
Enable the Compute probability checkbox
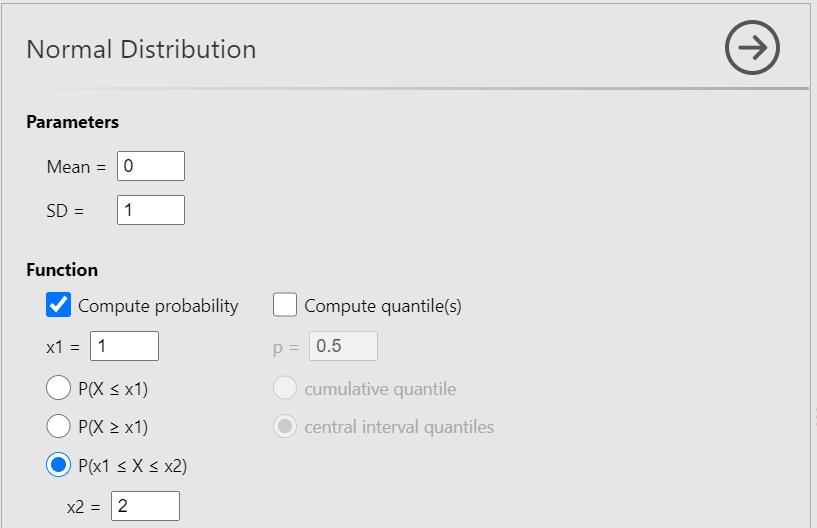tap(59, 305)
